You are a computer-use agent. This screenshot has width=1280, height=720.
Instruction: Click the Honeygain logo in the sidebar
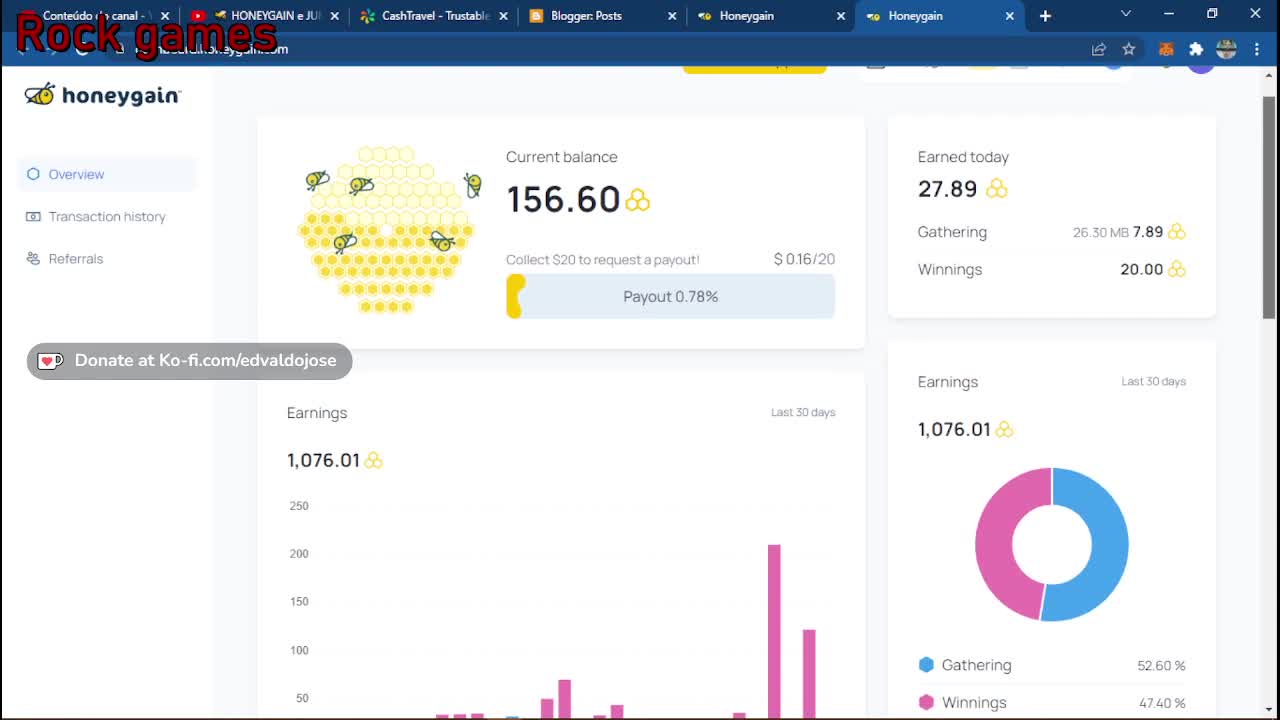click(103, 95)
